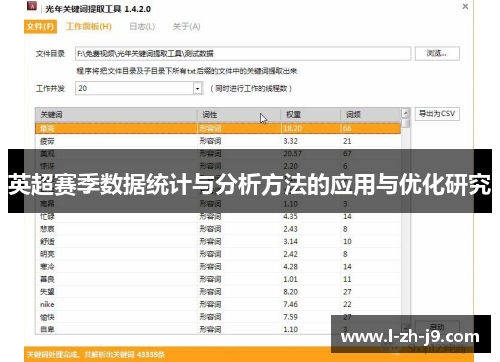Expand the 工作并发 dropdown arrow
The height and width of the screenshot is (362, 500).
(x=198, y=89)
